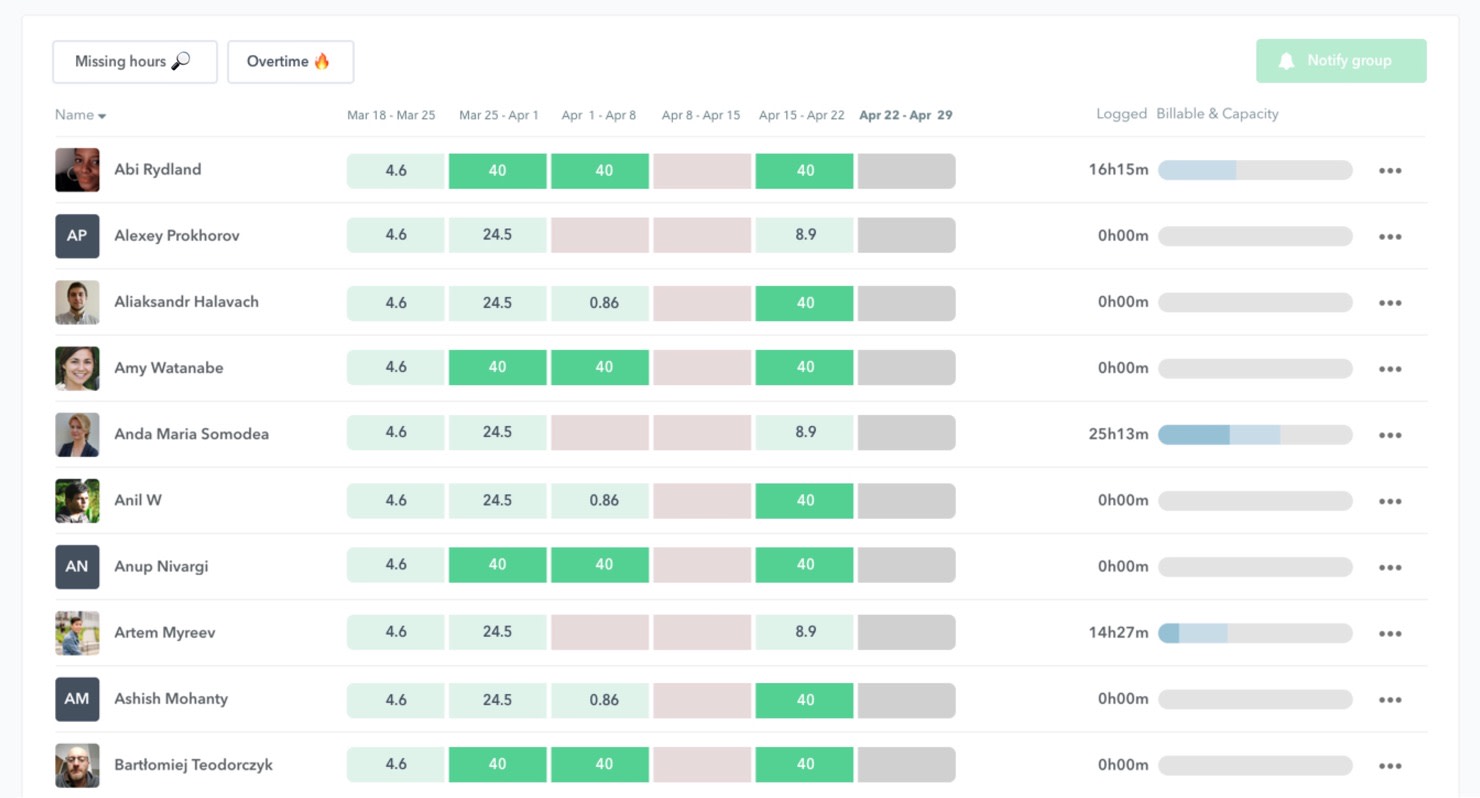Click Anda Maria Somodea's capacity progress bar
This screenshot has height=798, width=1480.
click(x=1255, y=434)
